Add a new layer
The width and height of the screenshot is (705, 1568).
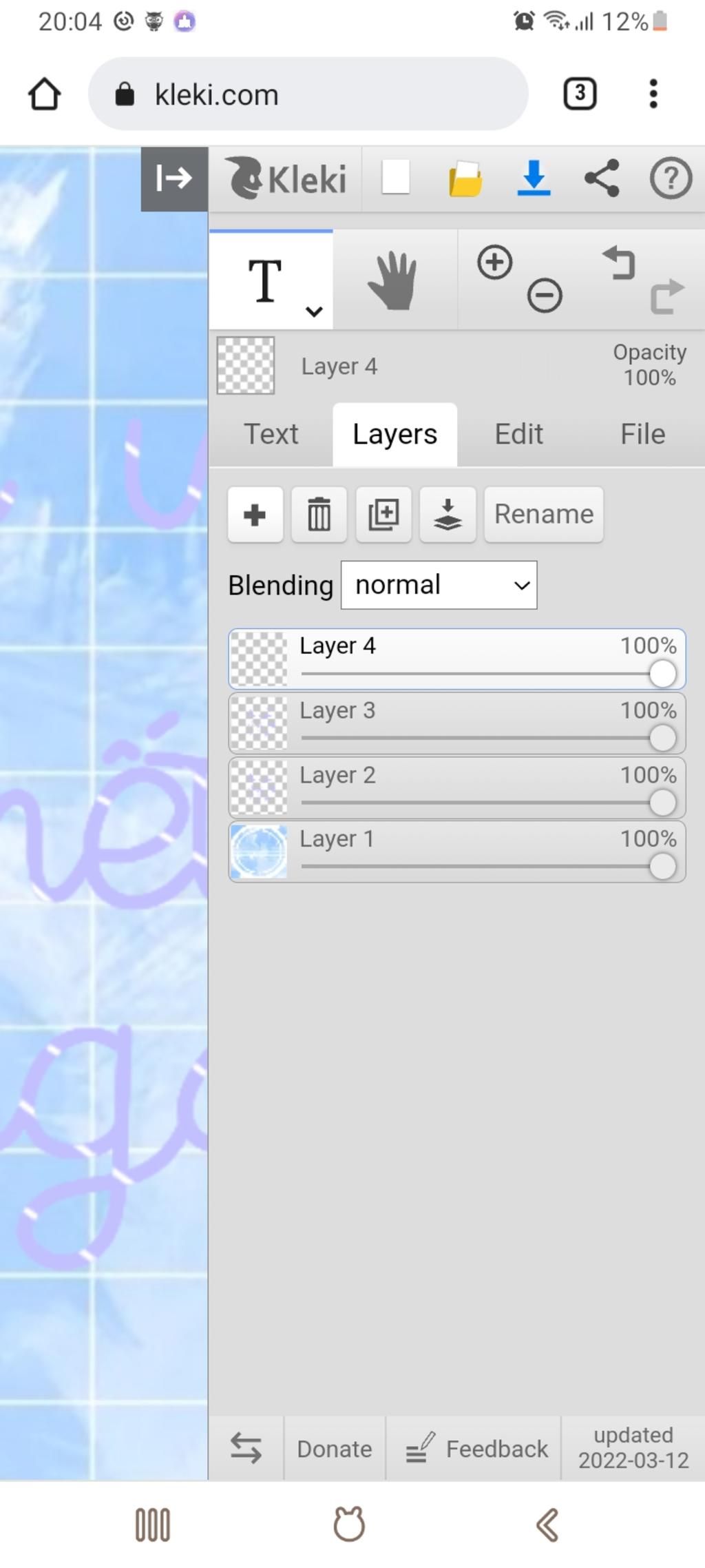[x=255, y=515]
